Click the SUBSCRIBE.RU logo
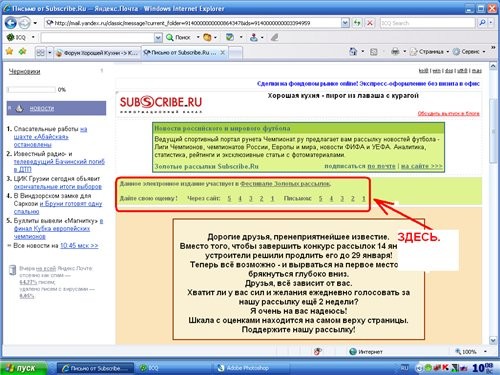 coord(161,104)
